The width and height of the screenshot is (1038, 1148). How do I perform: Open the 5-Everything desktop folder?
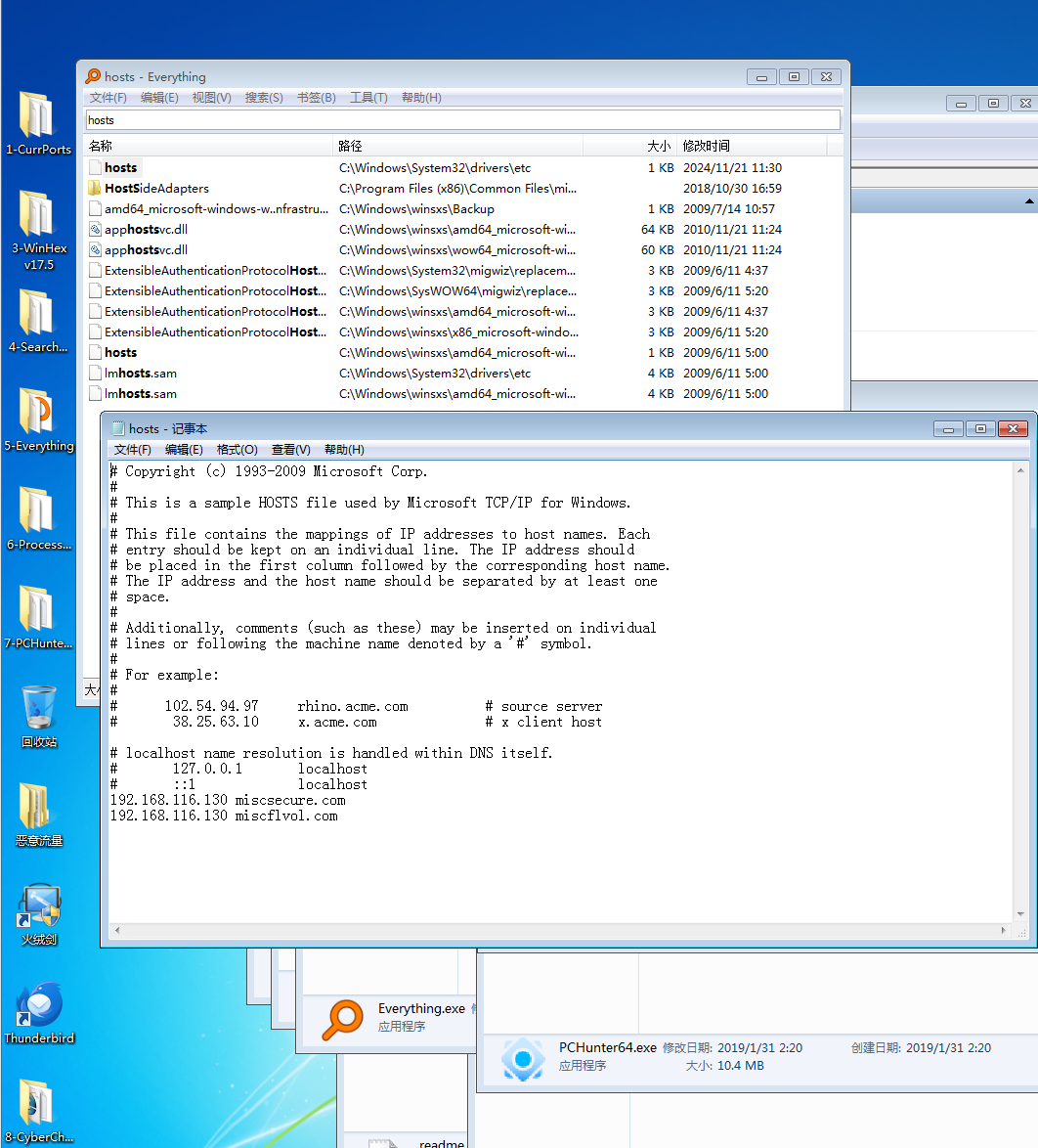click(38, 419)
